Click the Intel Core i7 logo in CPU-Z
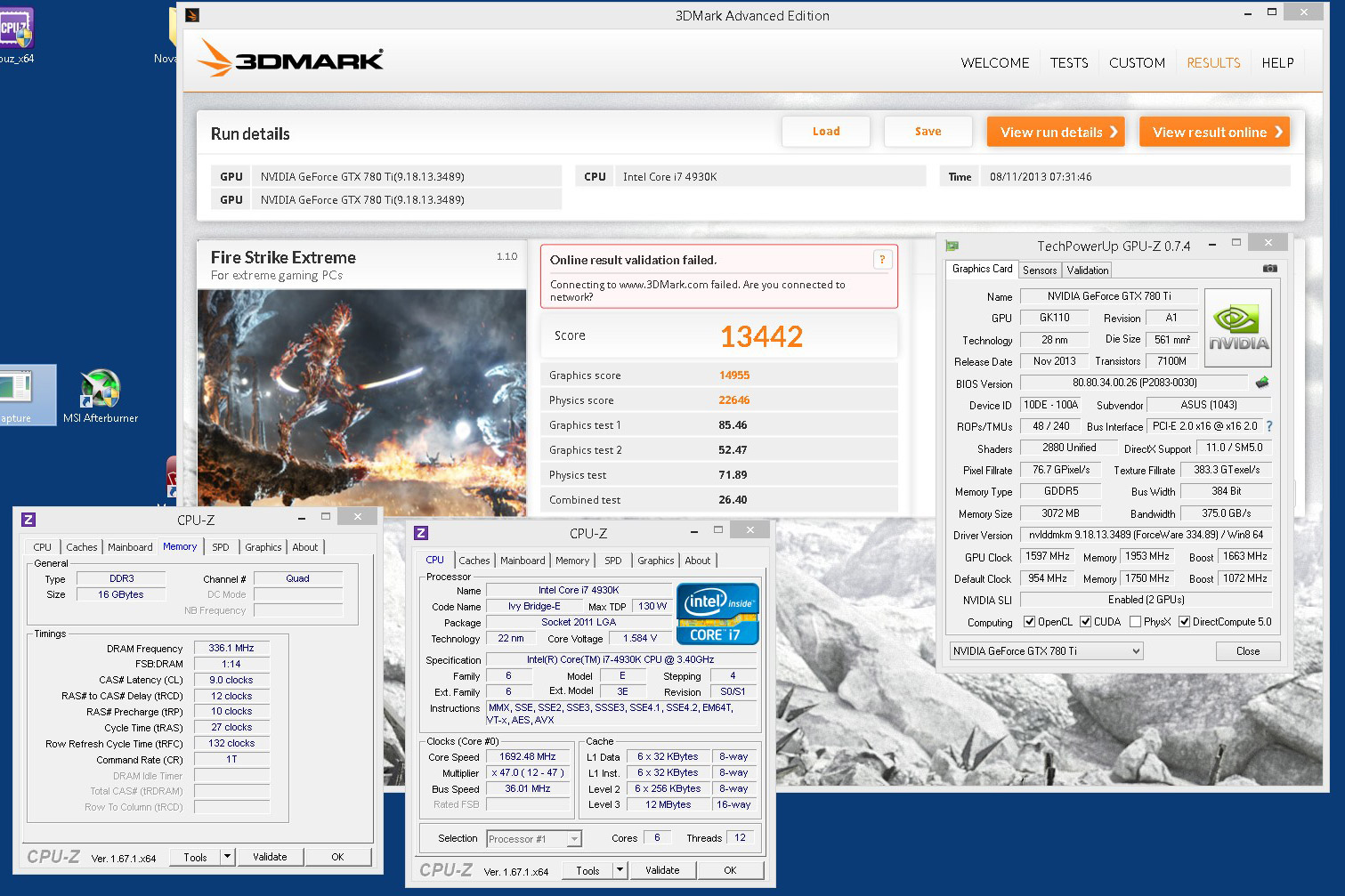This screenshot has width=1345, height=896. click(x=717, y=614)
